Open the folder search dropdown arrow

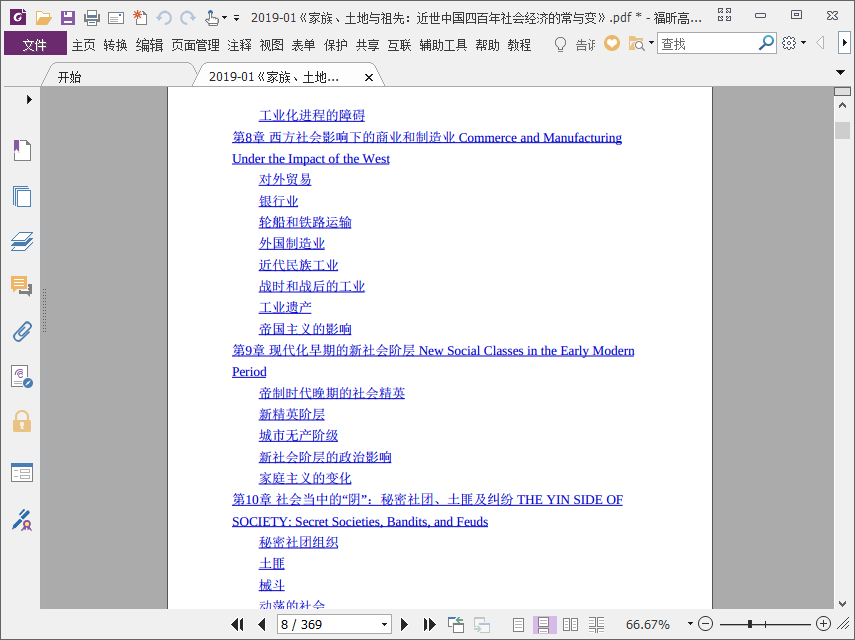click(x=651, y=43)
